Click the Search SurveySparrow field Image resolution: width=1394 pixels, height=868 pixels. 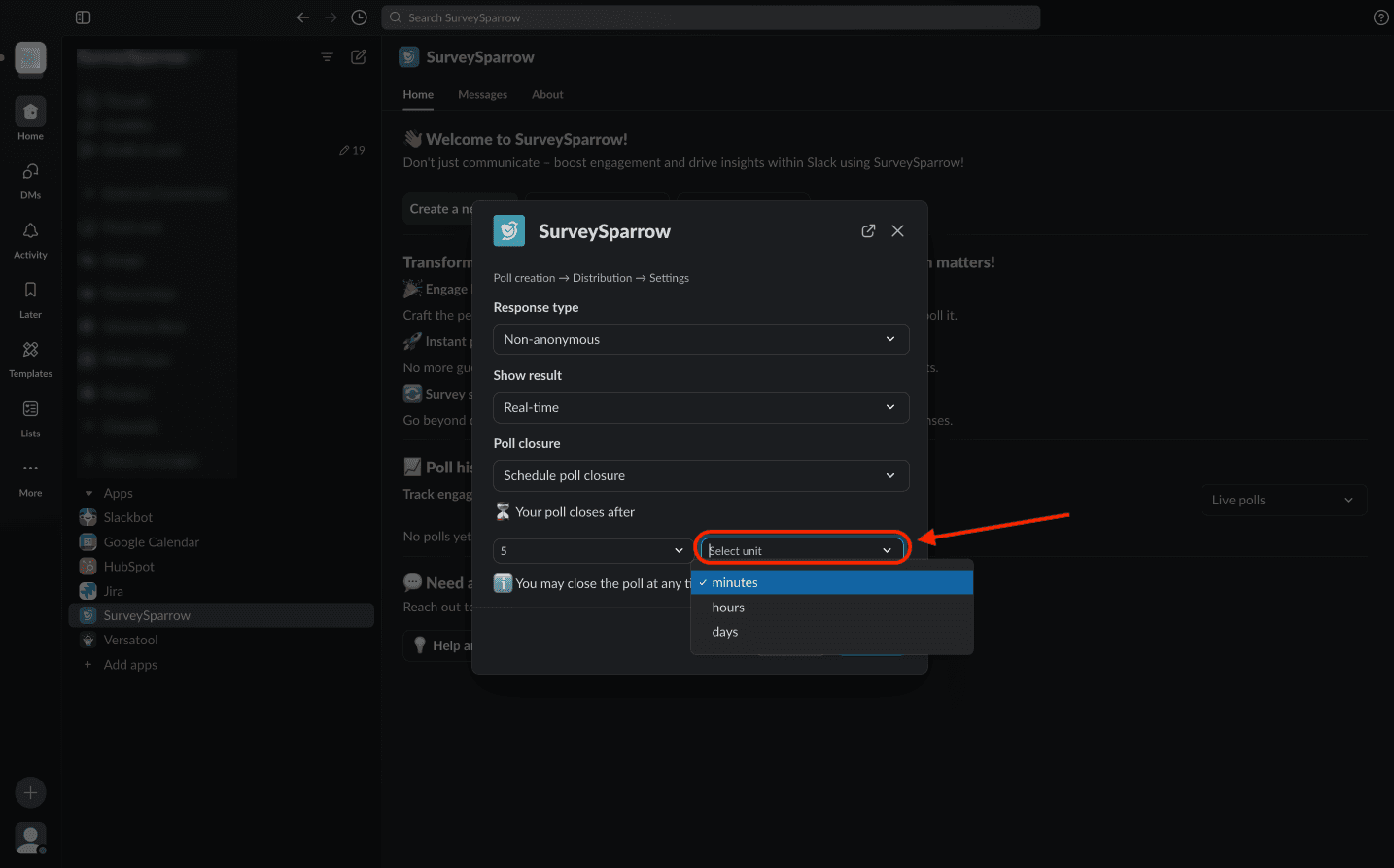tap(711, 17)
